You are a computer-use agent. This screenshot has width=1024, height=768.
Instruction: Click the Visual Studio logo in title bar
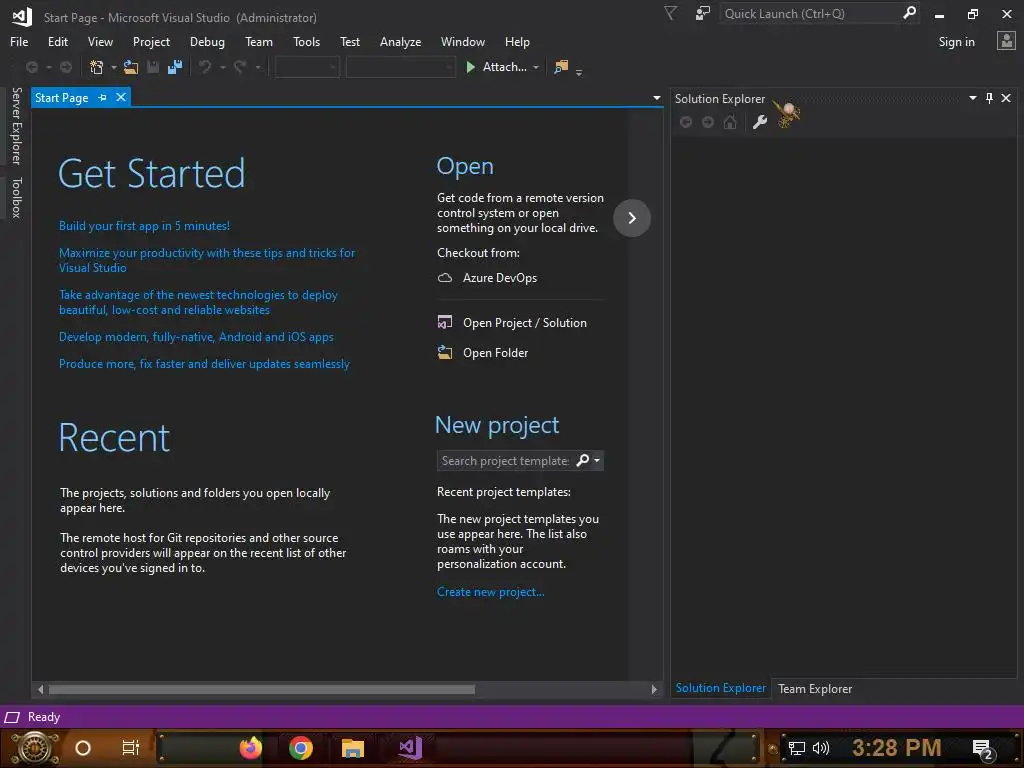click(22, 17)
